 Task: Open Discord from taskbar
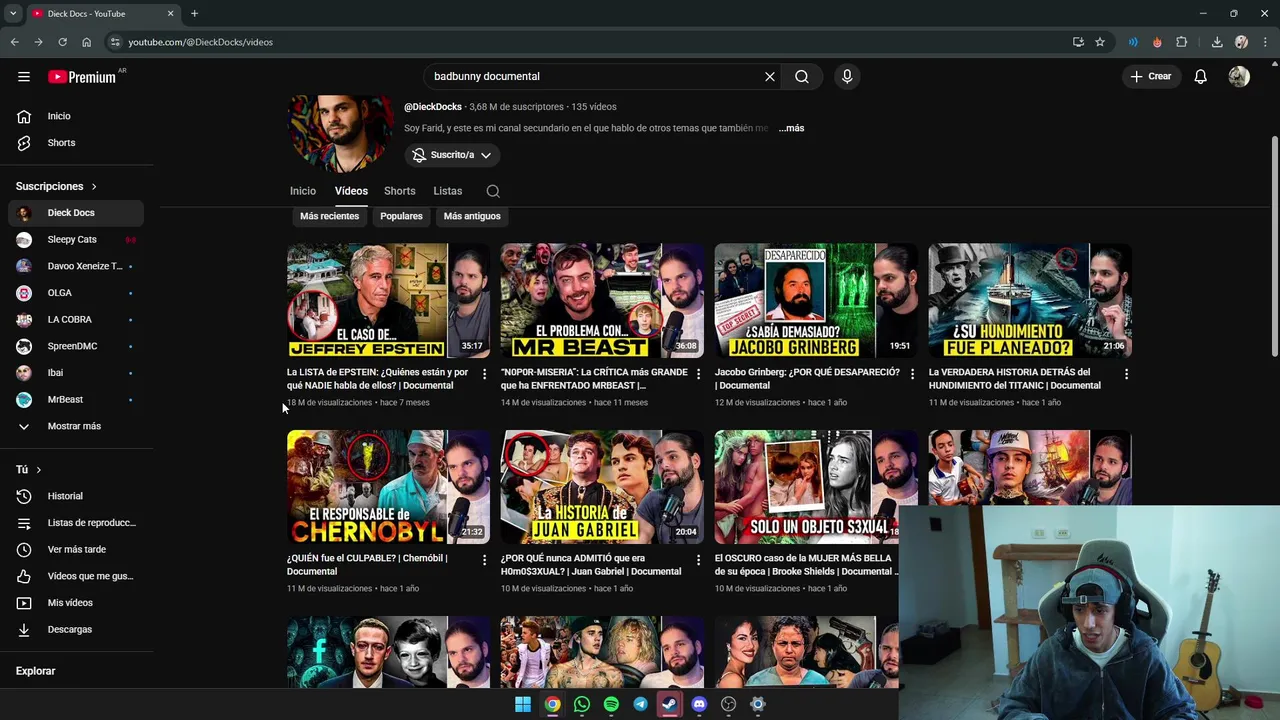pyautogui.click(x=699, y=704)
